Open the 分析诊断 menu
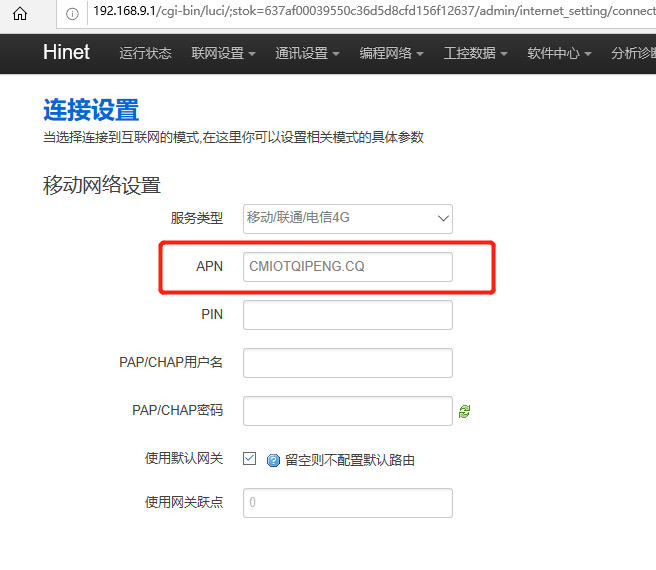Screen dimensions: 656x570 pyautogui.click(x=632, y=53)
